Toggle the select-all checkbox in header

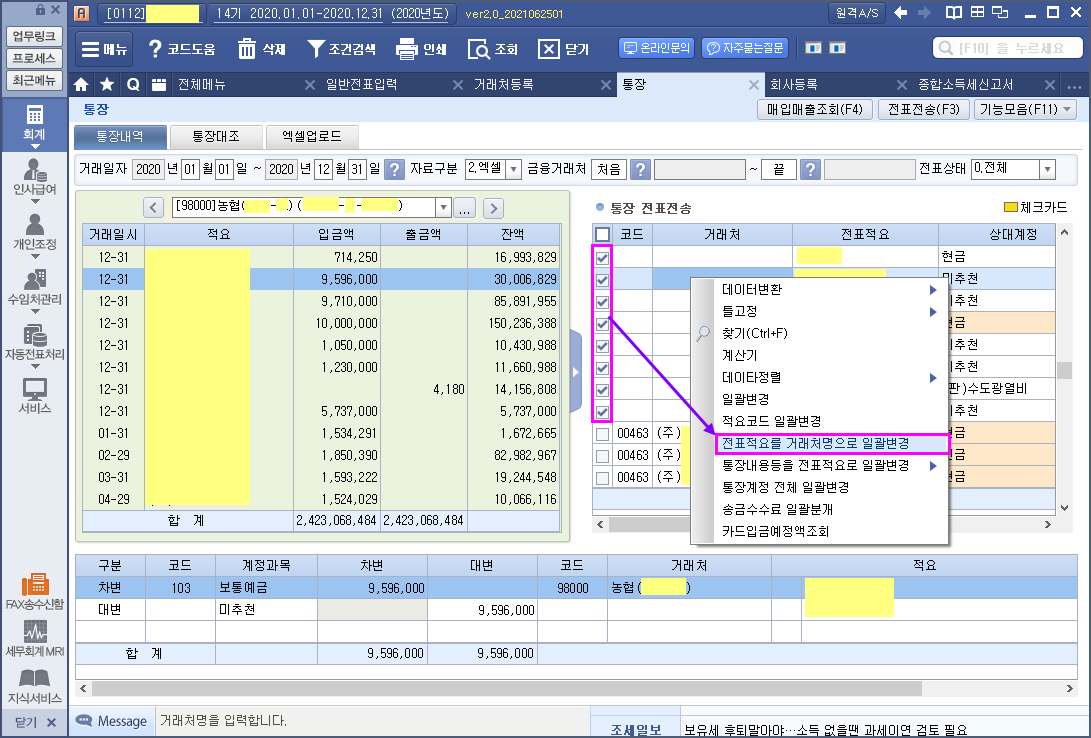point(602,234)
